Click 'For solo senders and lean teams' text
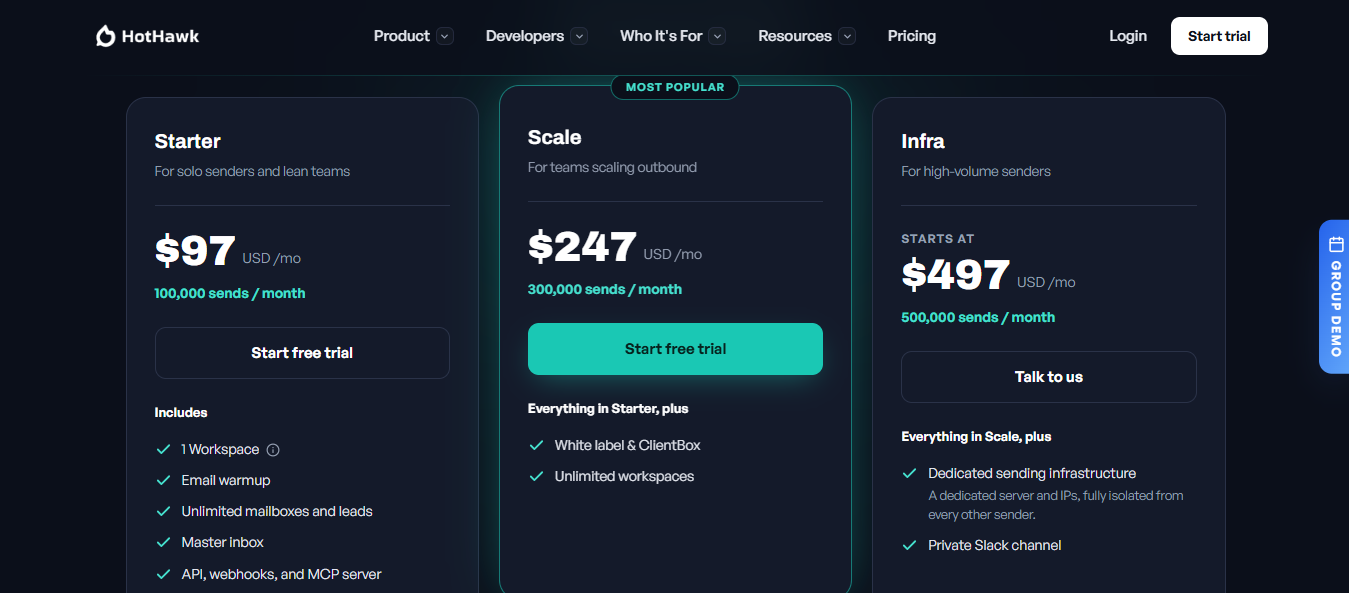 [252, 171]
